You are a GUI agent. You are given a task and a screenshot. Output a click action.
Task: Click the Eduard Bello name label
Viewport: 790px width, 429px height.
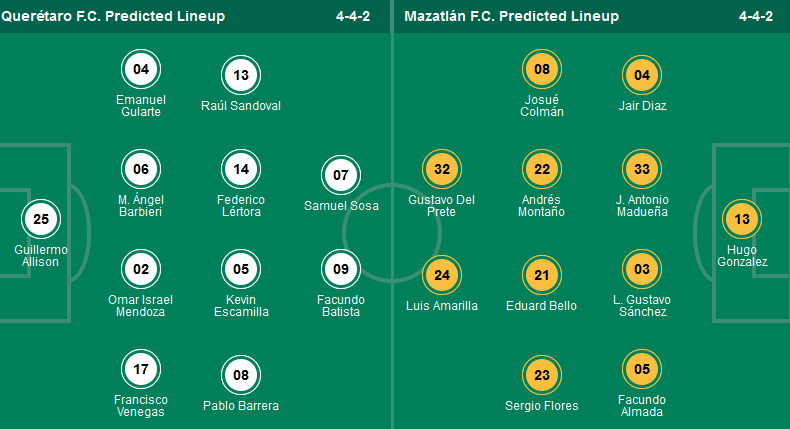(x=543, y=306)
